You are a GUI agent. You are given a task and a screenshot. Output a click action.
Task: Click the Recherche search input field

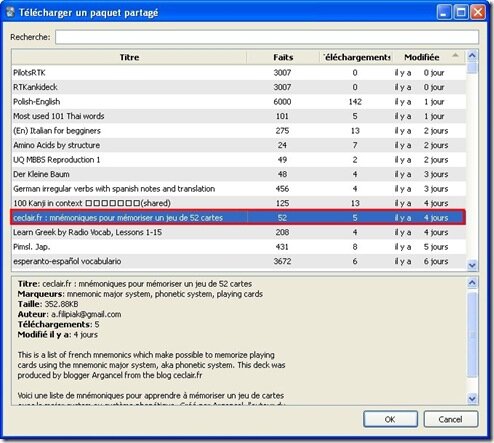point(267,37)
